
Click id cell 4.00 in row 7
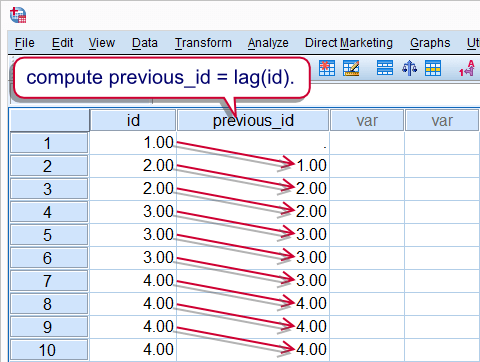pos(133,281)
